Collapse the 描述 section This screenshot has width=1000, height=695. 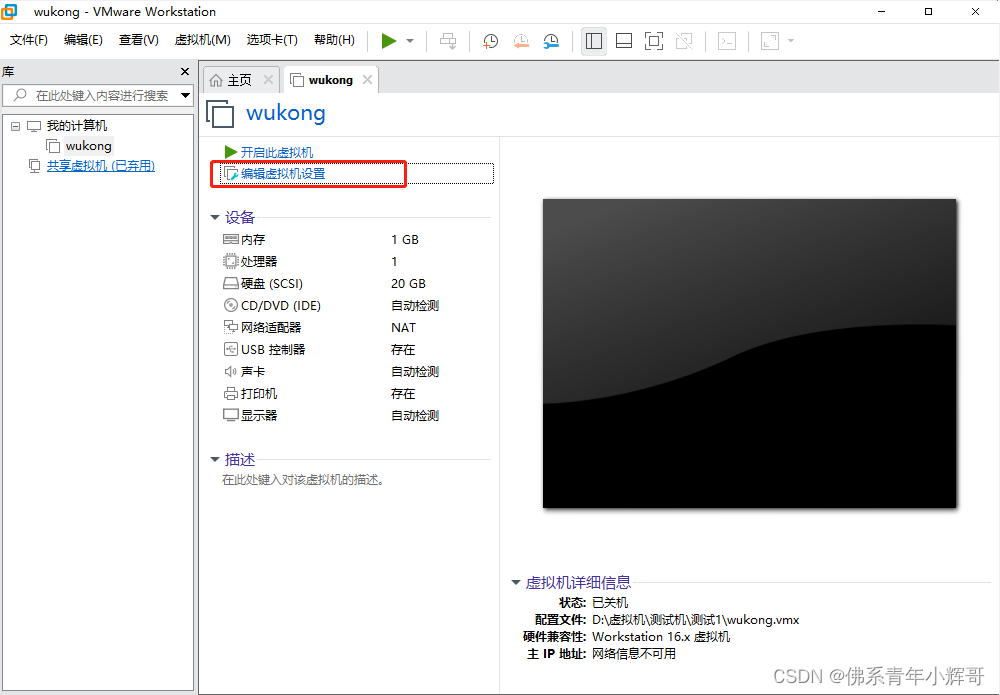[x=215, y=459]
